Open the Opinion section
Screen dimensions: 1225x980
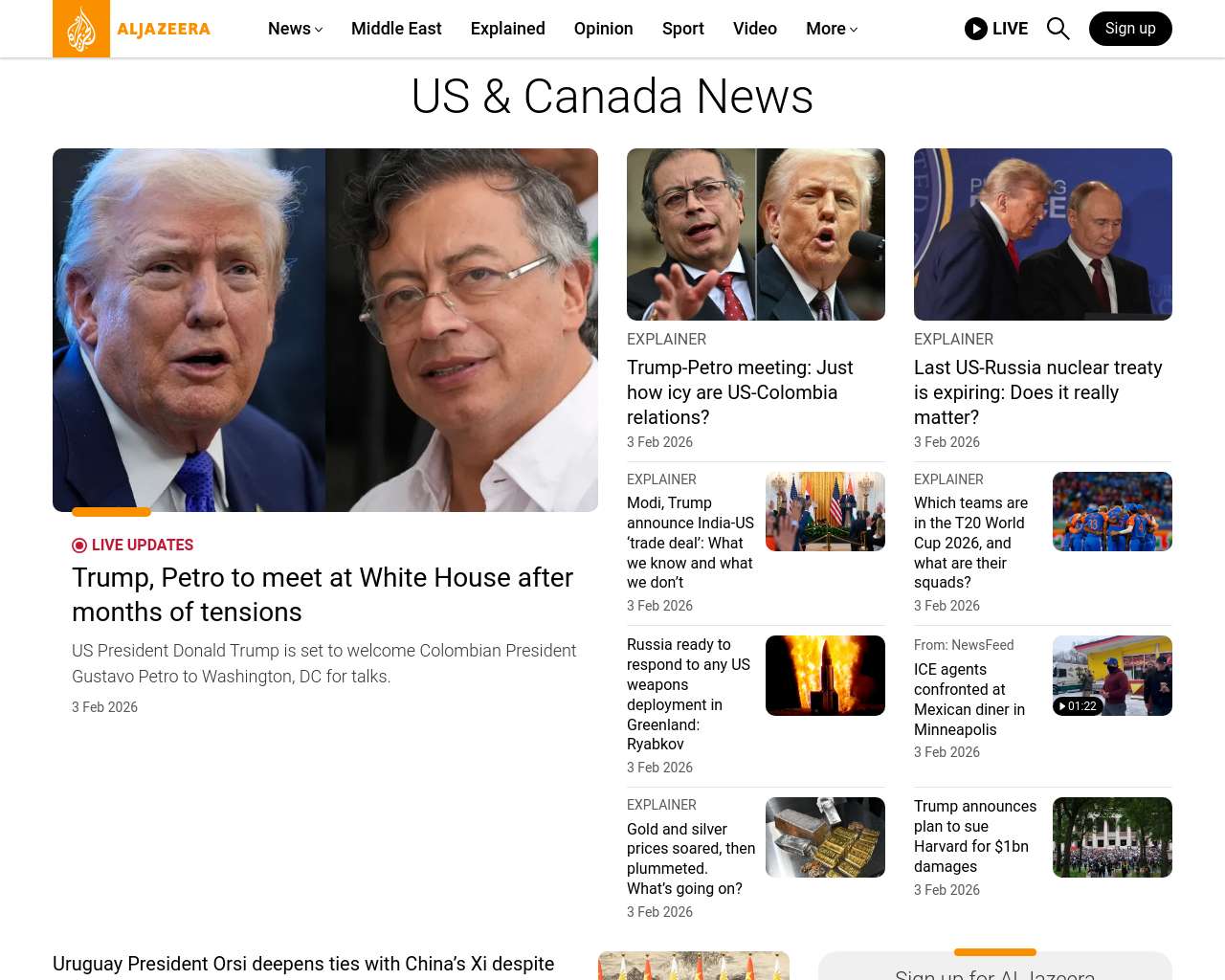[604, 29]
